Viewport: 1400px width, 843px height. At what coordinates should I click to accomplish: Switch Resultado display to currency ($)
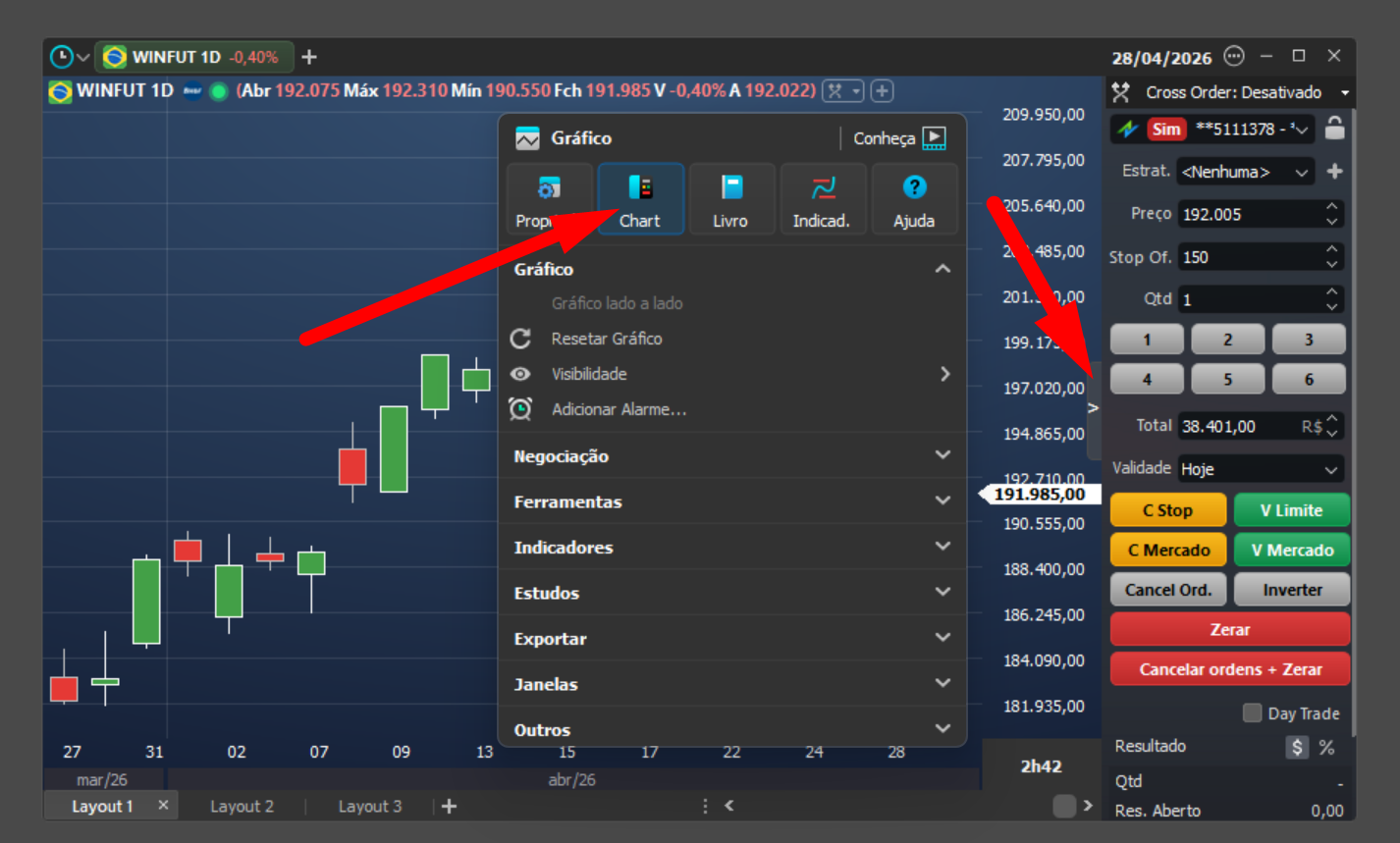(x=1297, y=747)
